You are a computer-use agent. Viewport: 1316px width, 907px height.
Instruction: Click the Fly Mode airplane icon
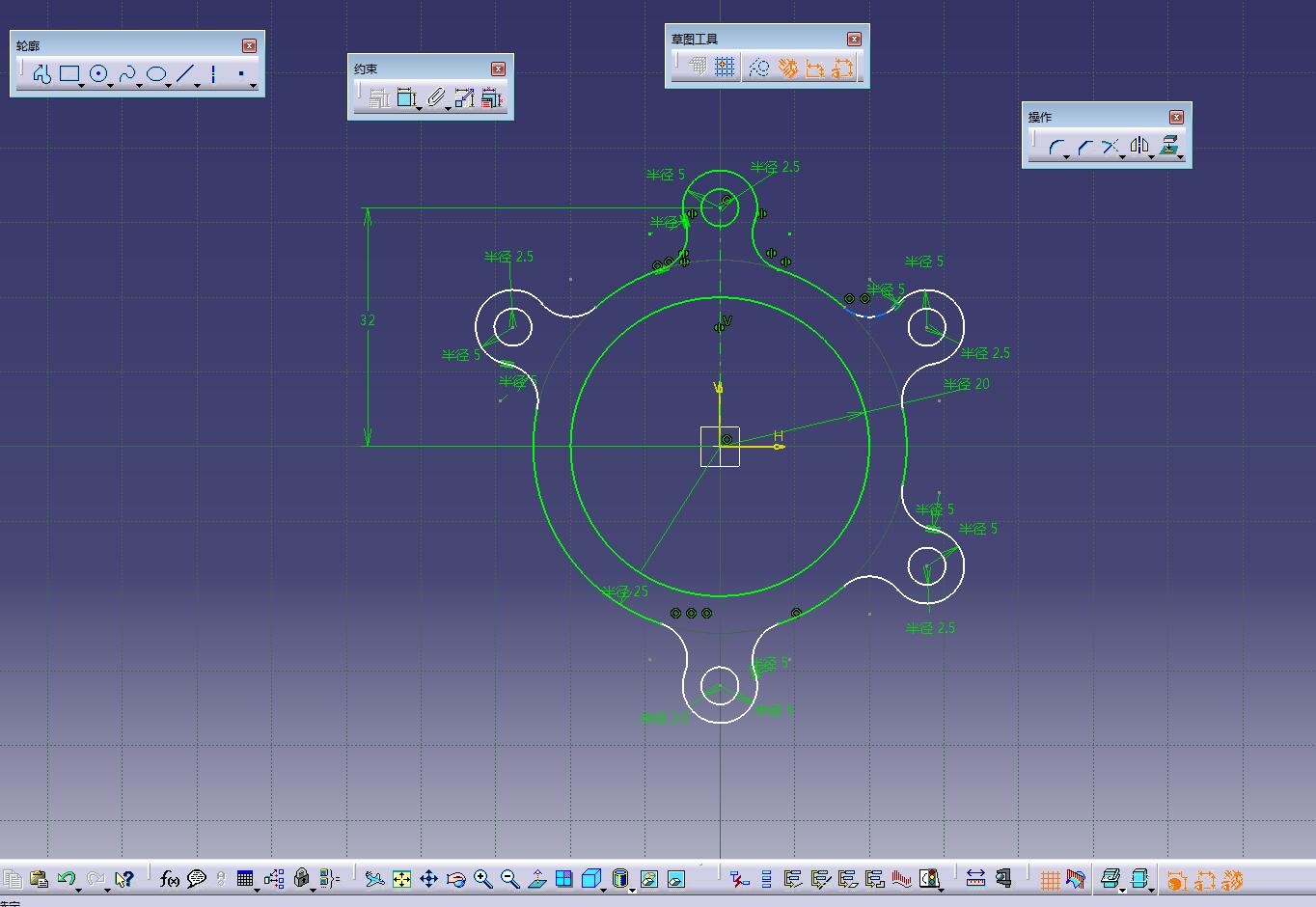[x=374, y=879]
